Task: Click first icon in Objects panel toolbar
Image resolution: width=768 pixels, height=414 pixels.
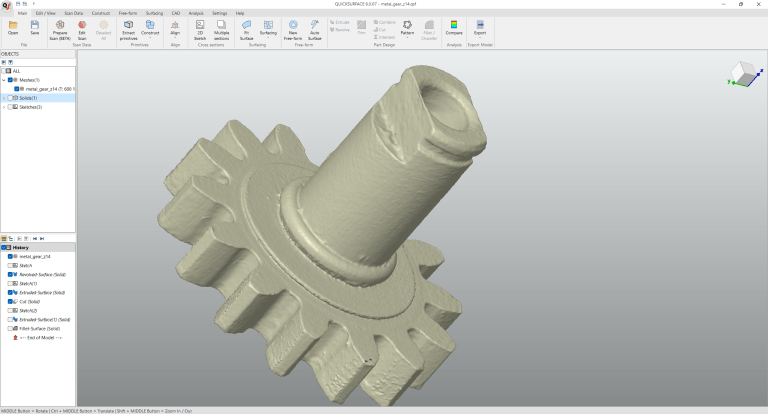Action: [4, 62]
